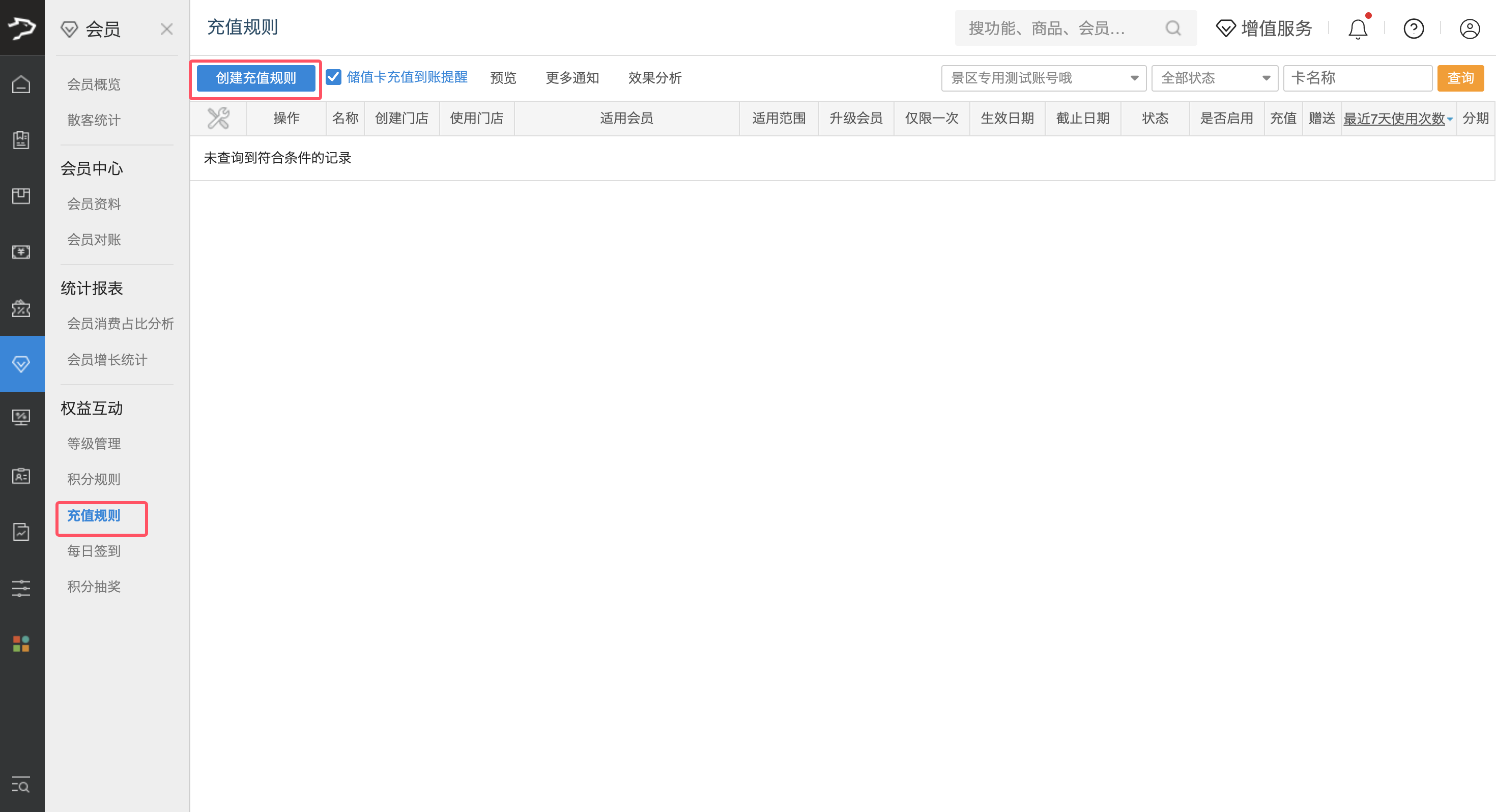The image size is (1496, 812).
Task: Focus the 卡名称 input field
Action: (1357, 78)
